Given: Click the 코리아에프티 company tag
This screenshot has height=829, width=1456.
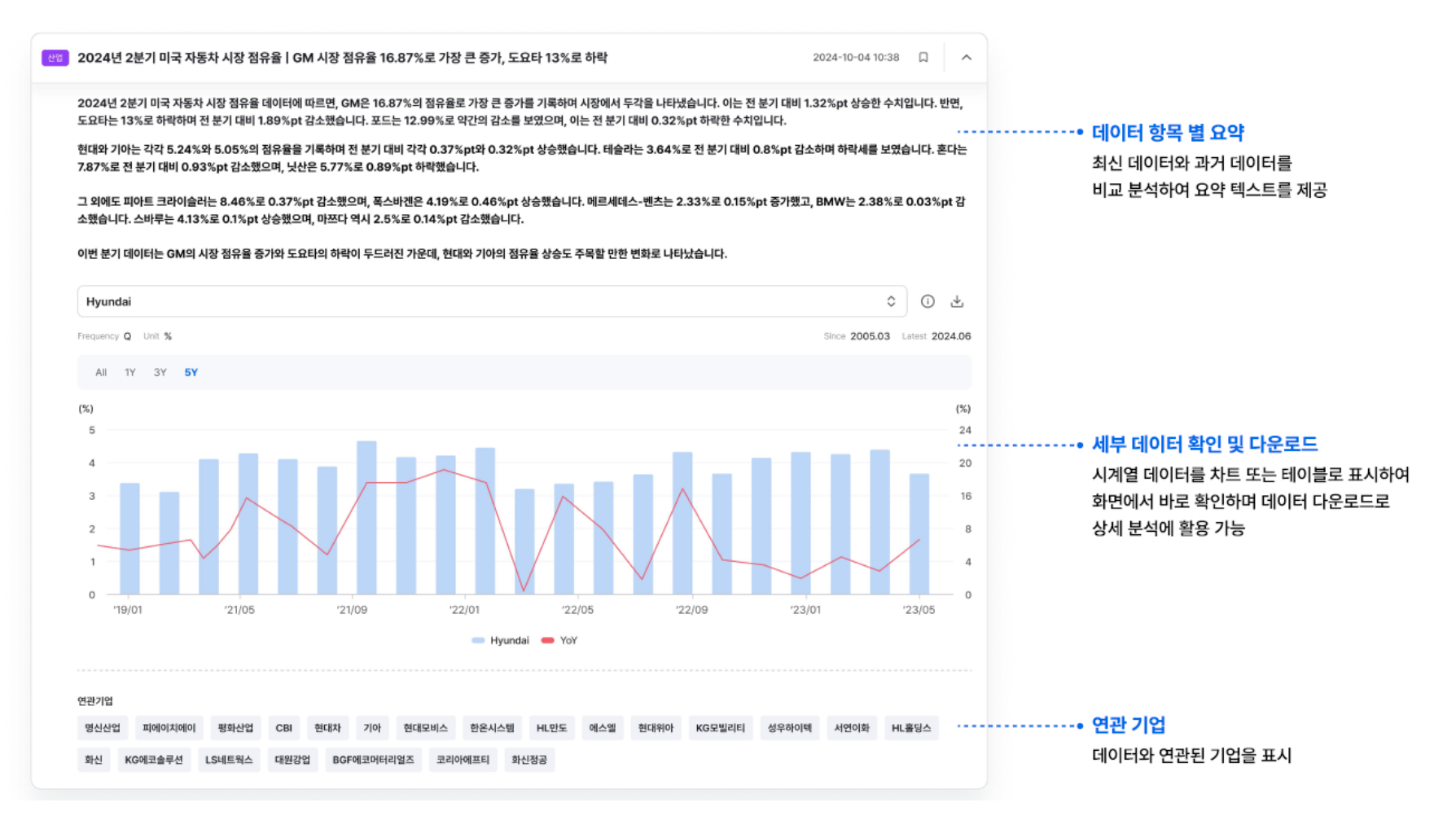Looking at the screenshot, I should [x=463, y=759].
